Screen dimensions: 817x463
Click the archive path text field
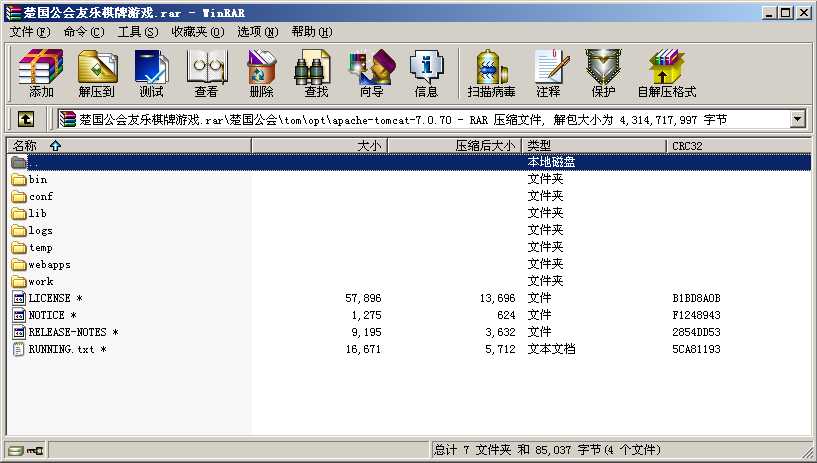[x=423, y=119]
